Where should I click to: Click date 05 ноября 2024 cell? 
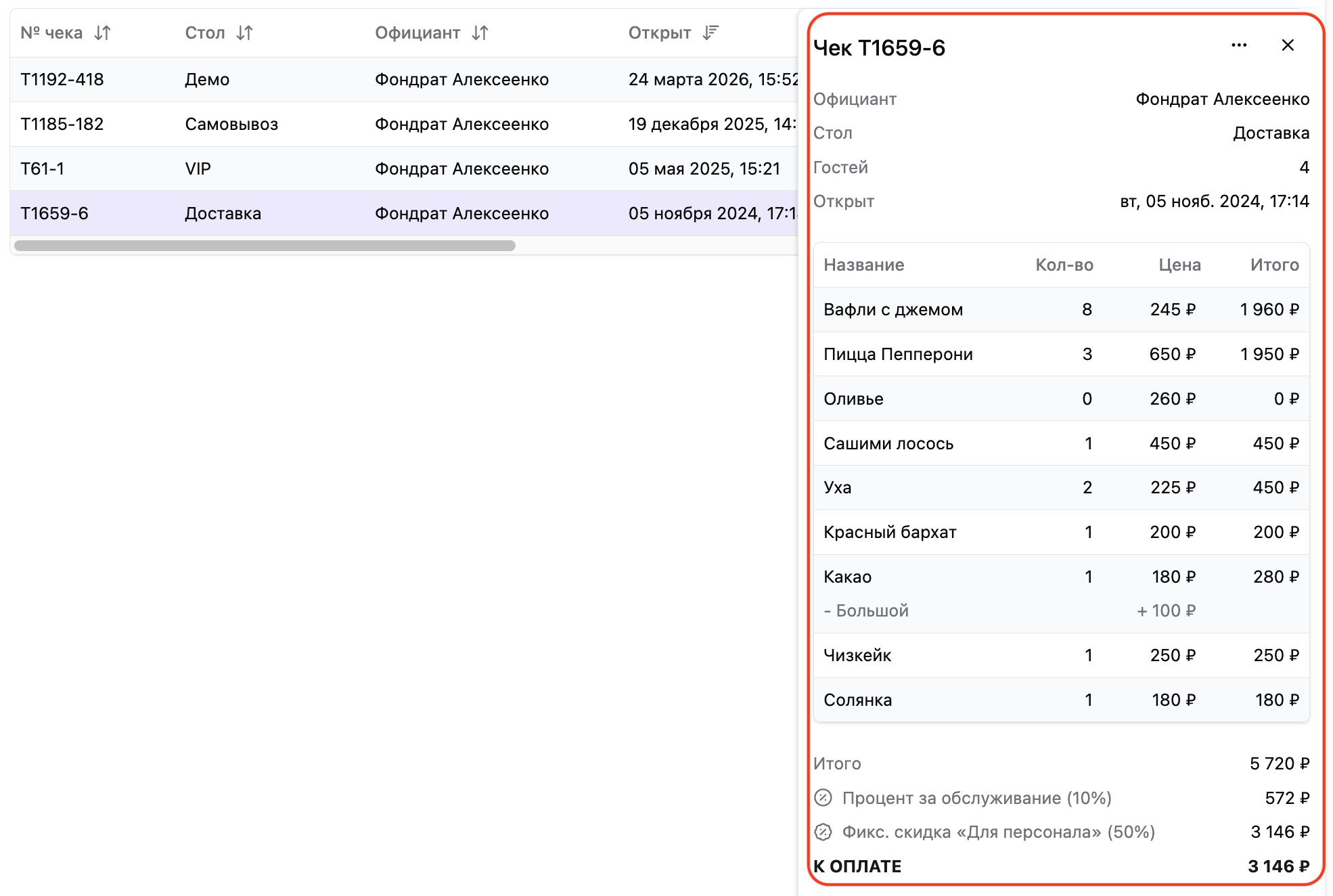[713, 213]
